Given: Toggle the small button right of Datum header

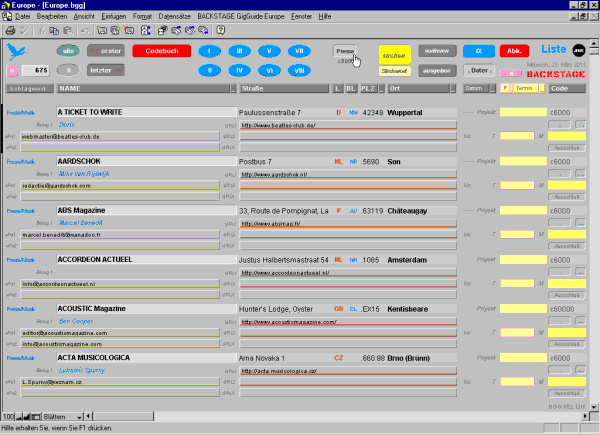Looking at the screenshot, I should tap(493, 88).
